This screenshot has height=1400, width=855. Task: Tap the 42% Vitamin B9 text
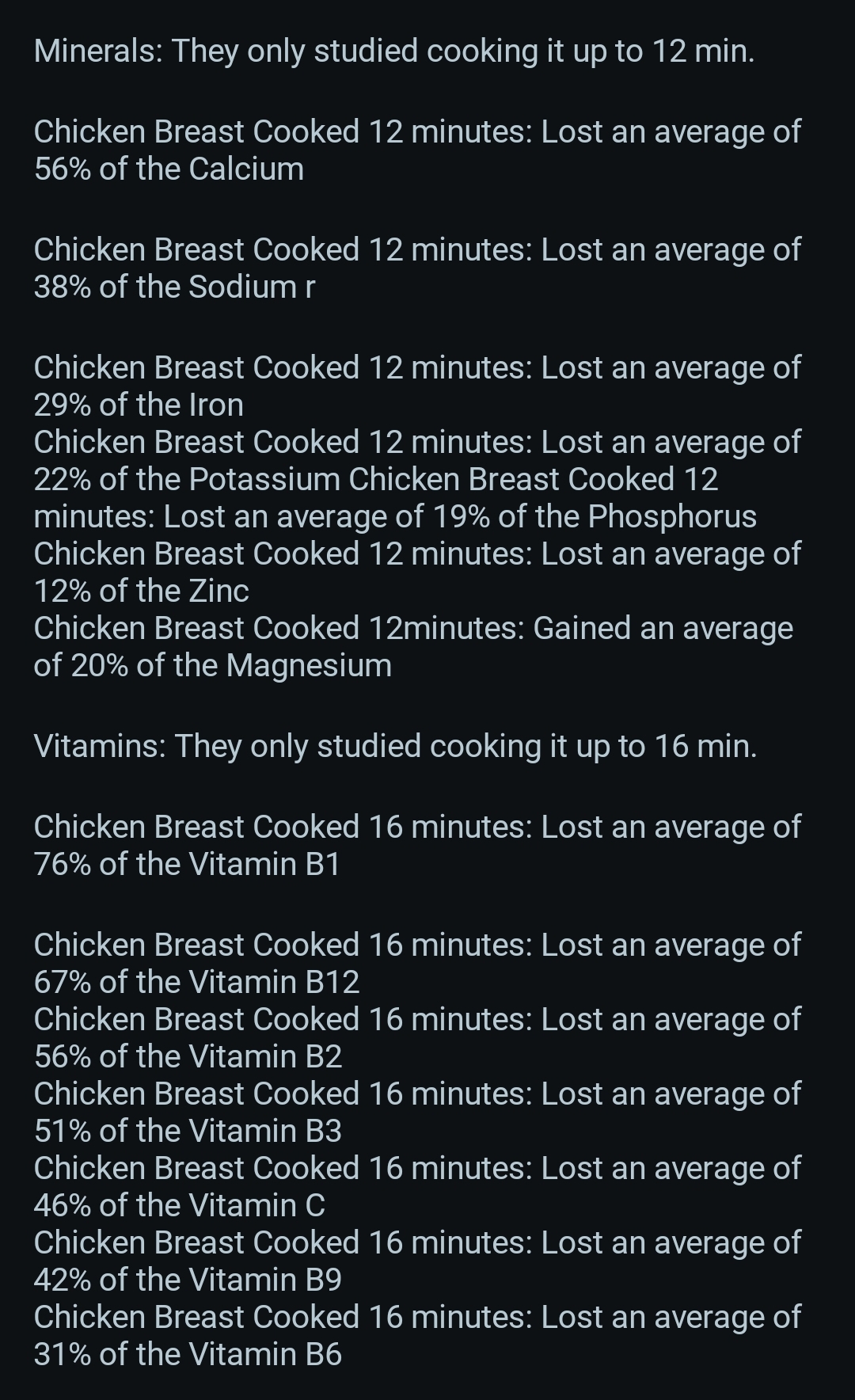click(188, 1280)
